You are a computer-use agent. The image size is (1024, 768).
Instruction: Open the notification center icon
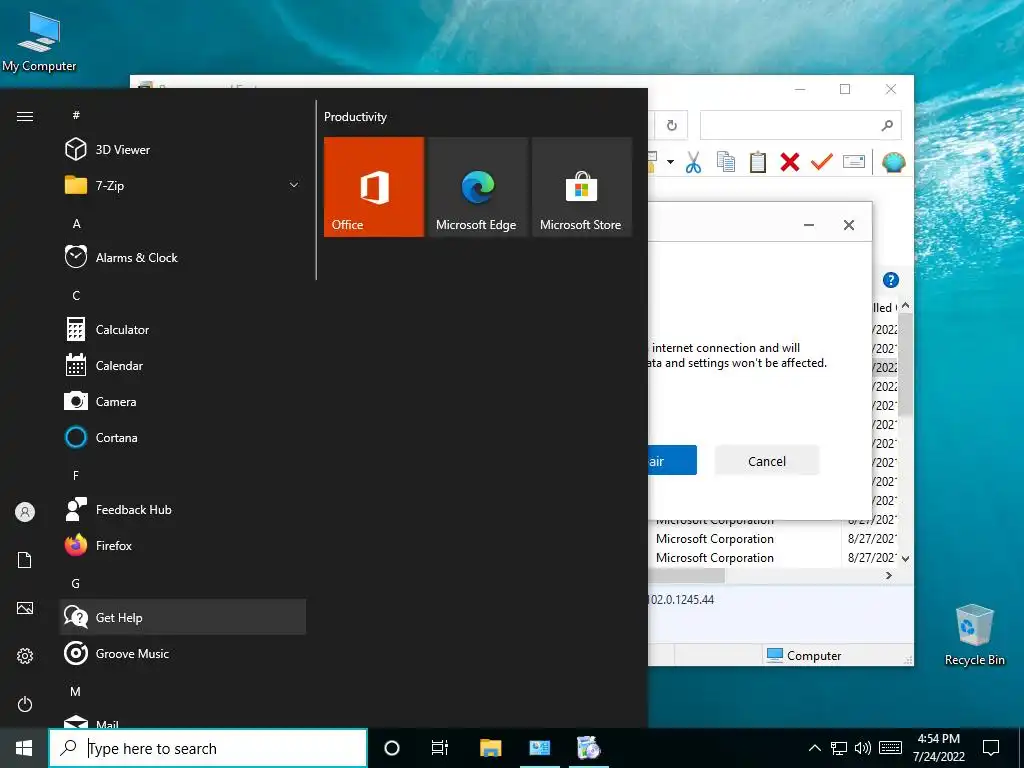991,748
